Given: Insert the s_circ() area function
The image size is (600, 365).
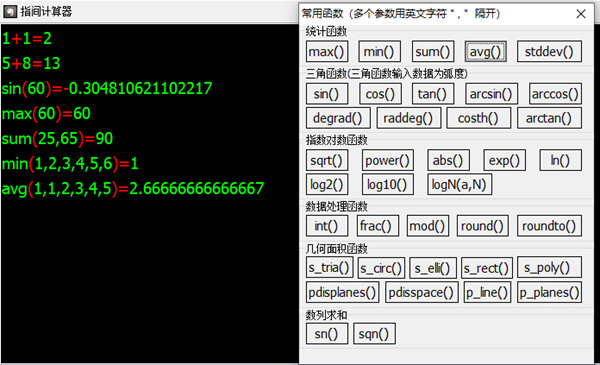Looking at the screenshot, I should [381, 268].
